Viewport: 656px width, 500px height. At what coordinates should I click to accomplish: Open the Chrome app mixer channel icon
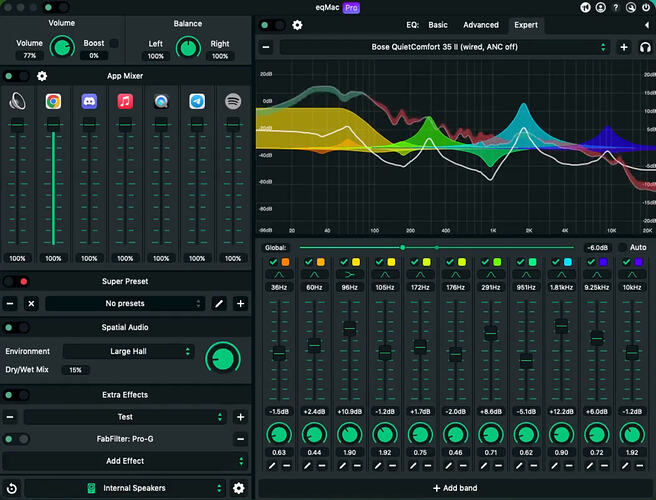[x=53, y=101]
